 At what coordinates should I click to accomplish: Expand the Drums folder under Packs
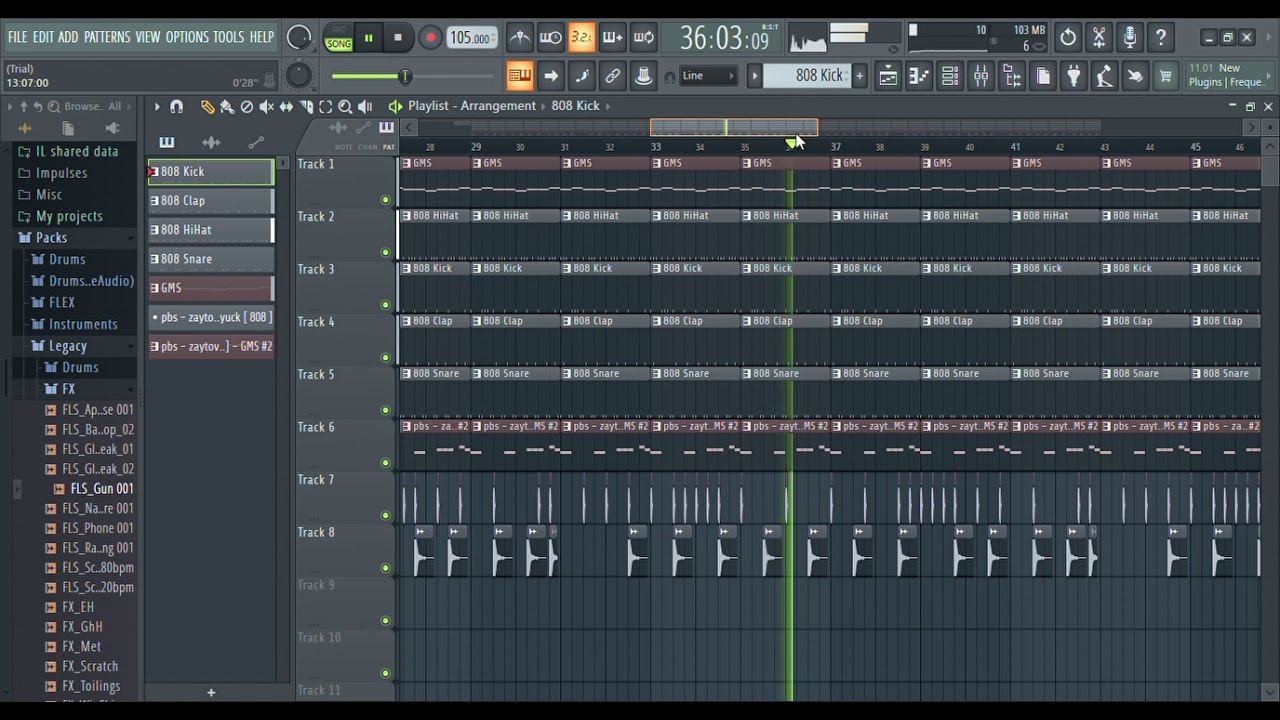tap(67, 259)
